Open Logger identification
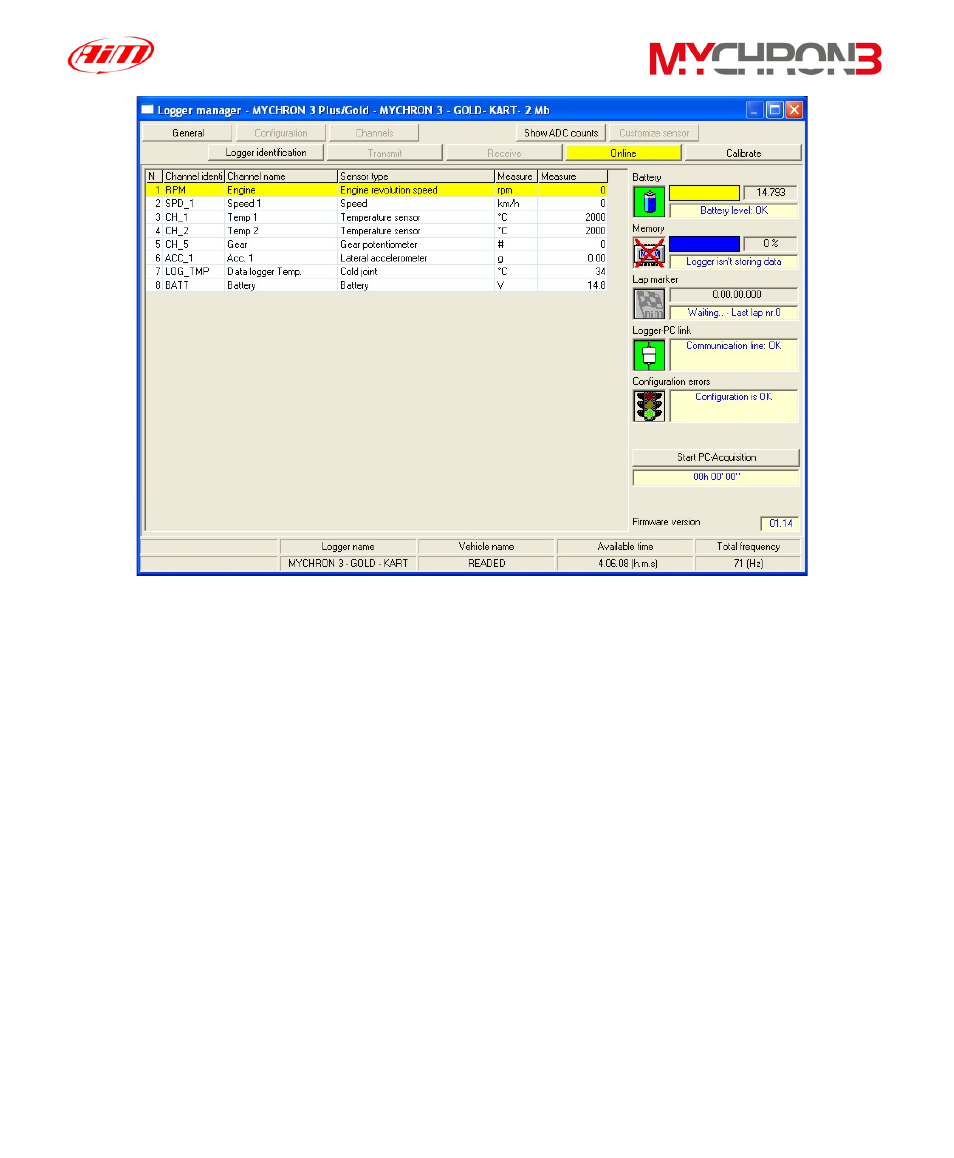 click(x=266, y=153)
